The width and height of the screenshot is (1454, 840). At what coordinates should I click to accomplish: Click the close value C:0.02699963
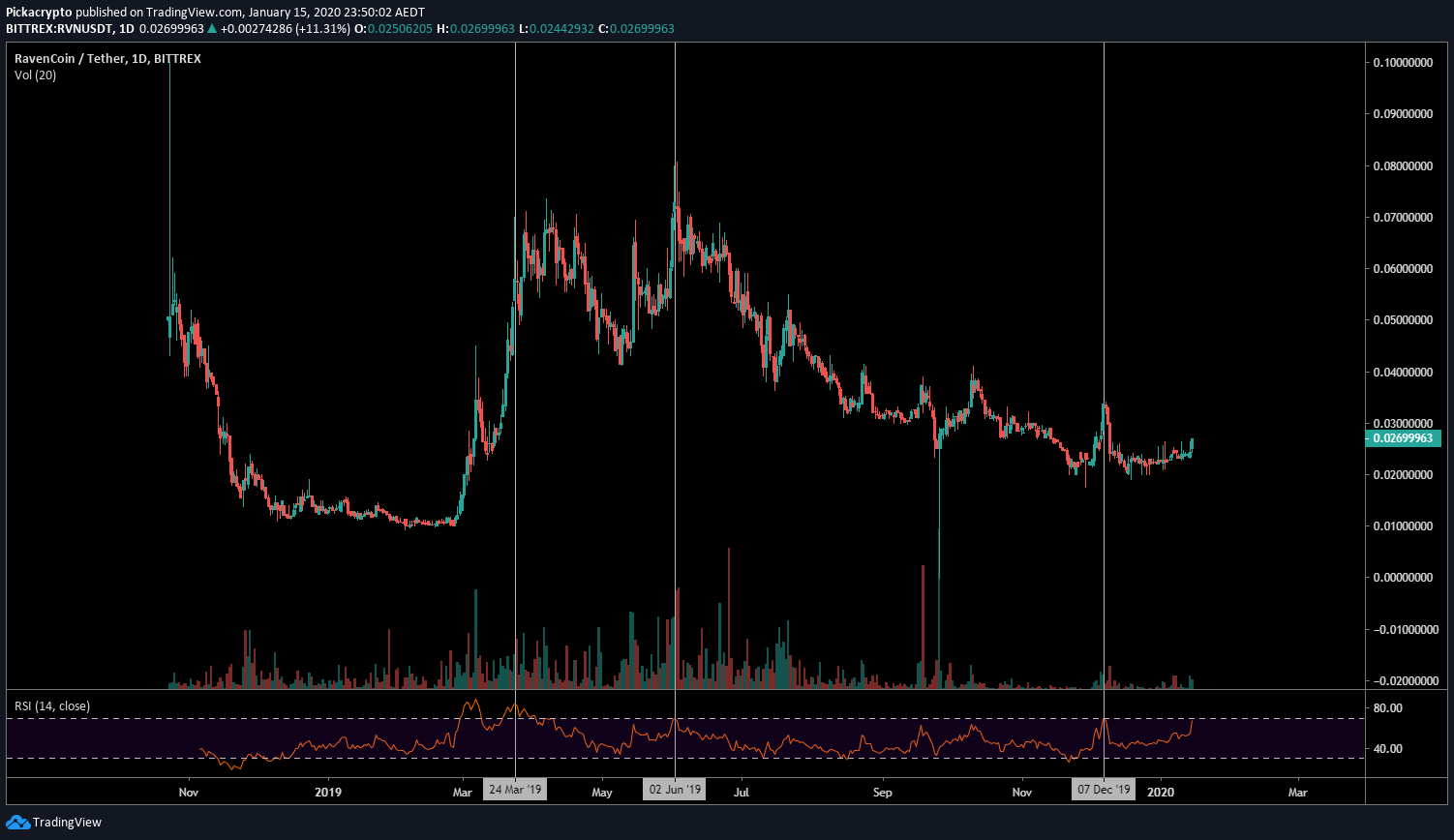[636, 29]
